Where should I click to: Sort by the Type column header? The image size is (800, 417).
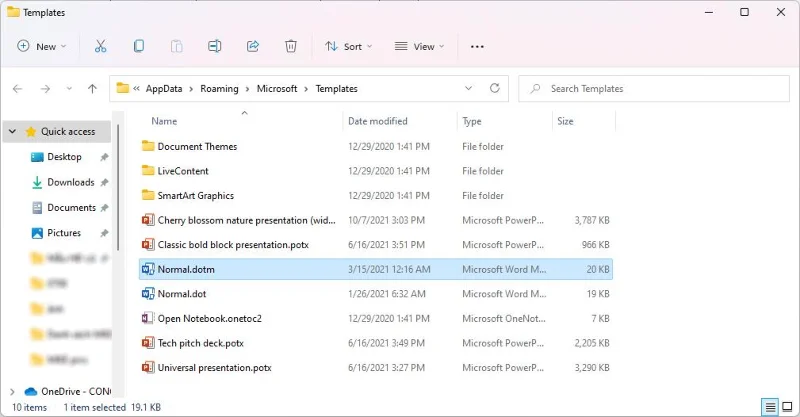(x=472, y=121)
